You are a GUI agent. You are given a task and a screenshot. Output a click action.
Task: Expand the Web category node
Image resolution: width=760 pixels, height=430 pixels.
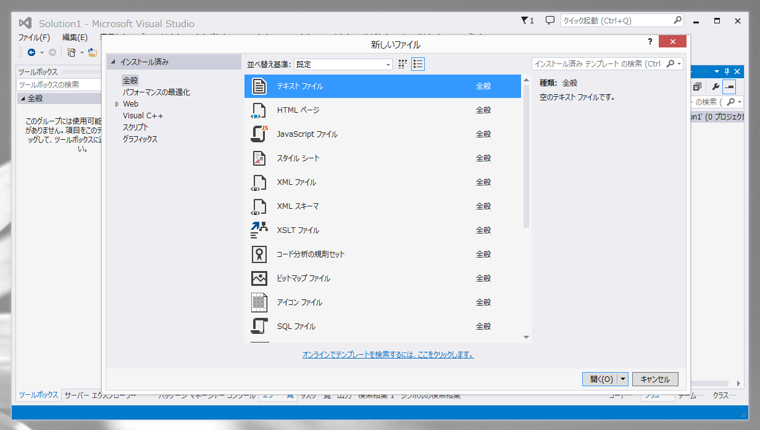tap(117, 104)
